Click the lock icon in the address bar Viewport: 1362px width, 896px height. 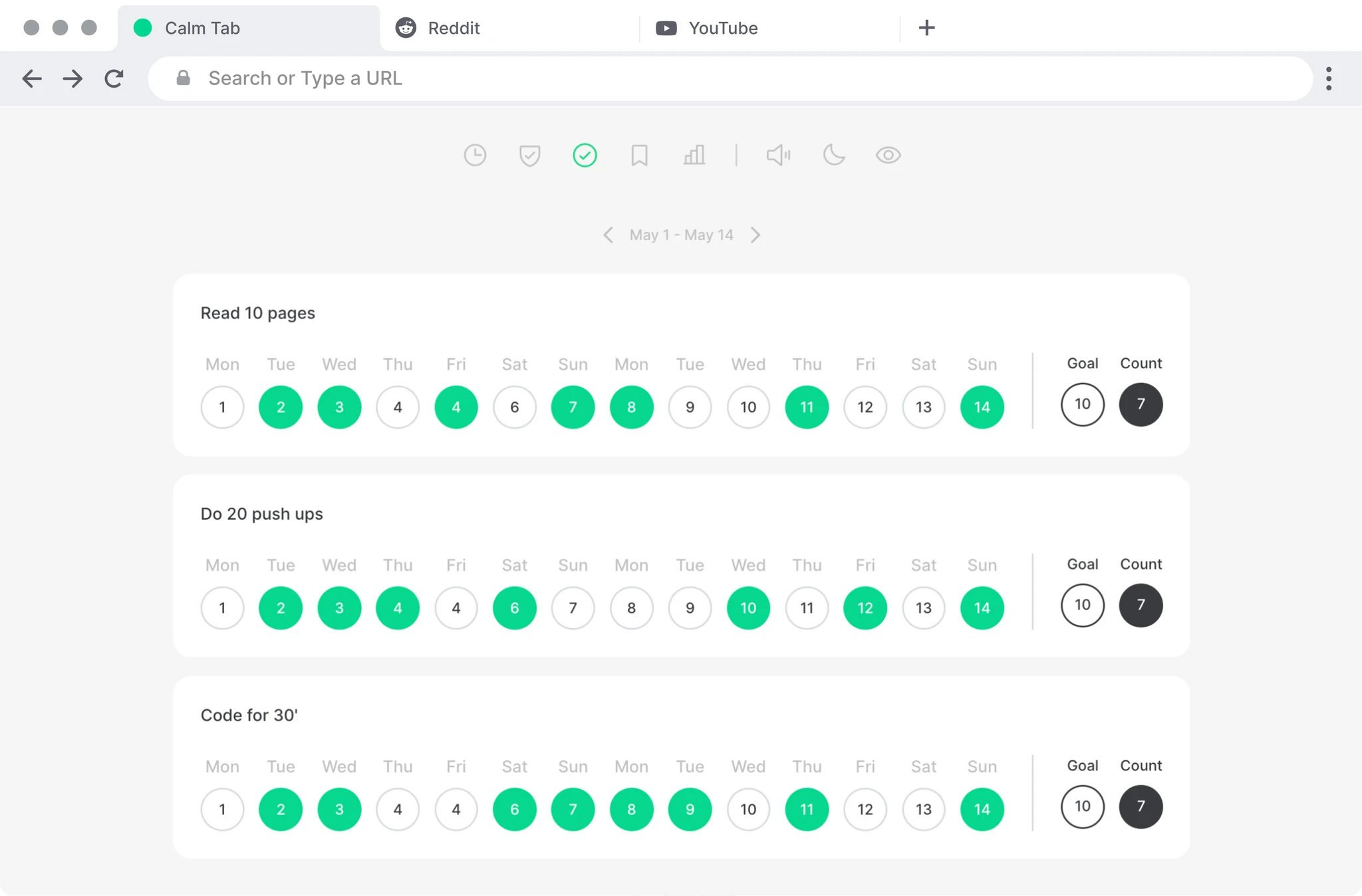point(183,78)
